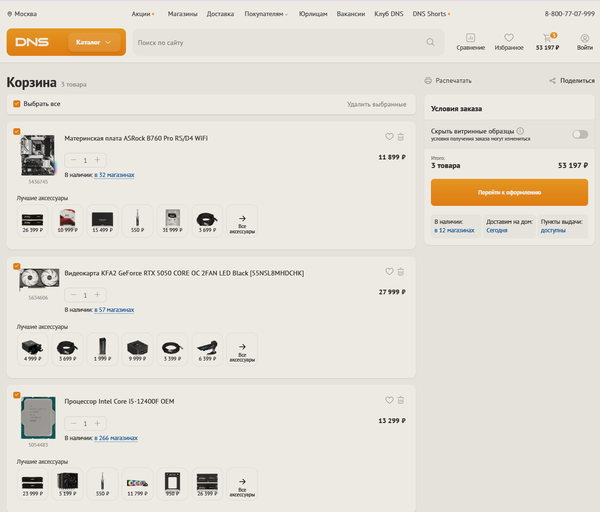Click доступны pickup points link
This screenshot has height=512, width=600.
(x=553, y=230)
